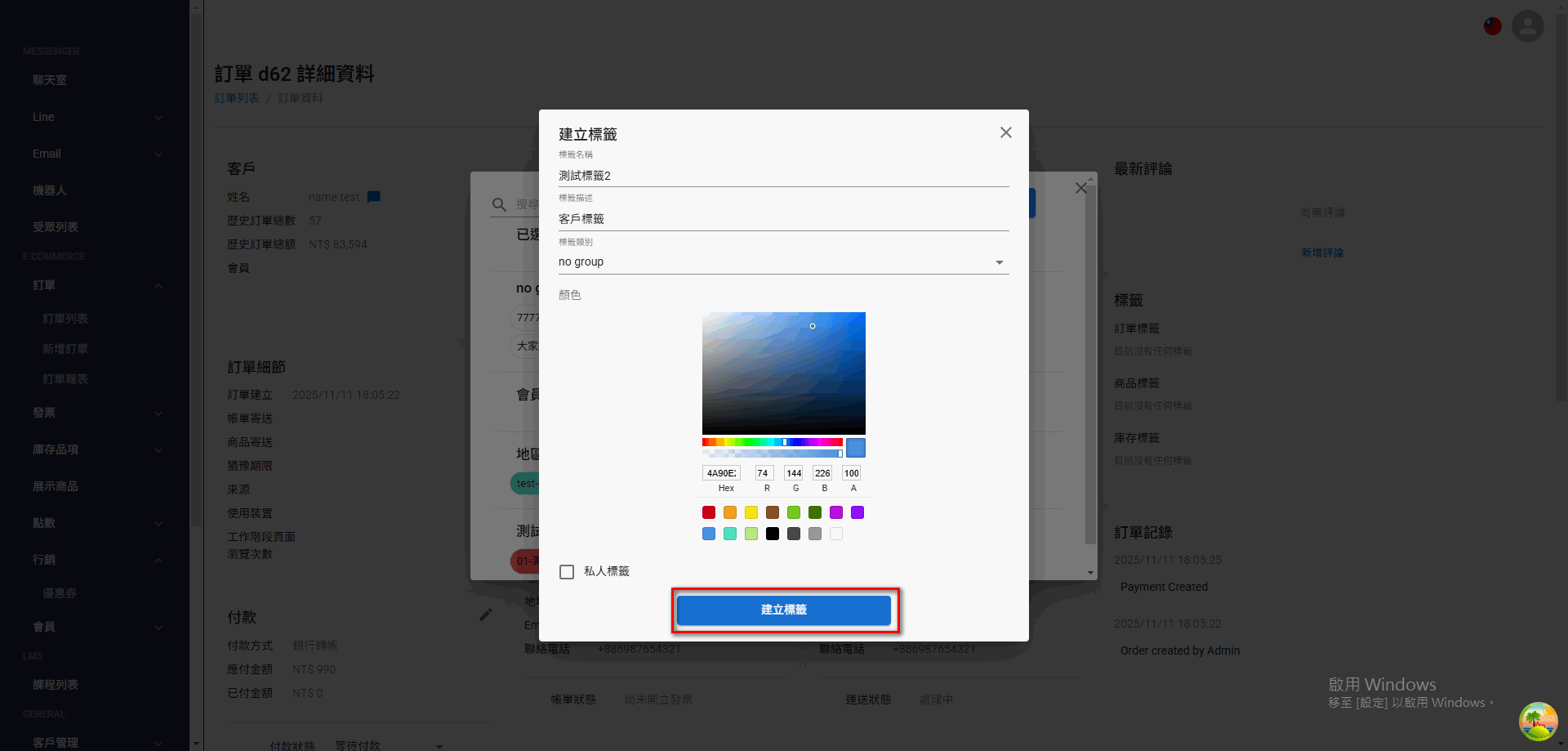
Task: Click the 'Payment Created' order record entry
Action: point(1164,587)
